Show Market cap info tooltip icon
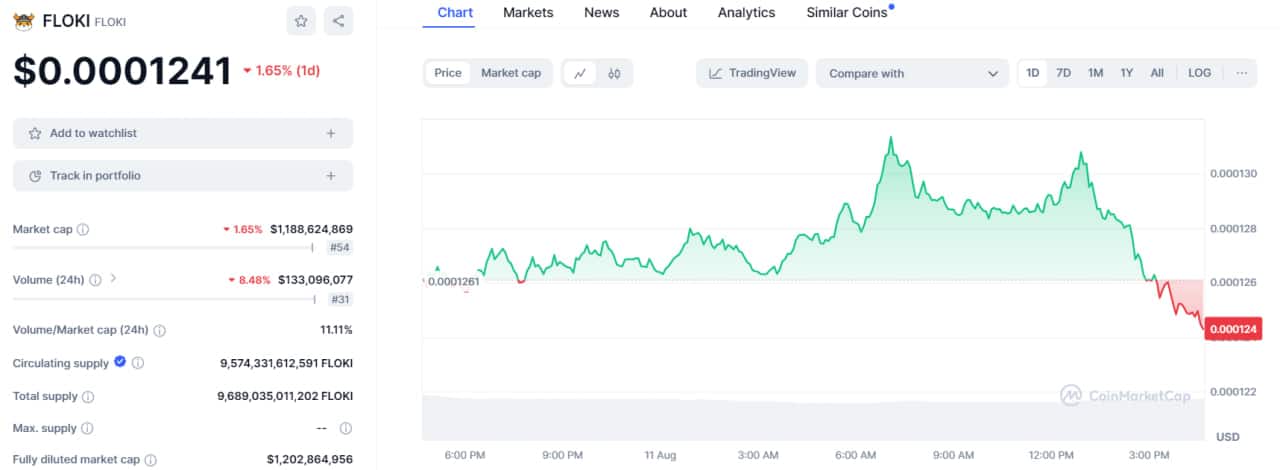 (83, 230)
